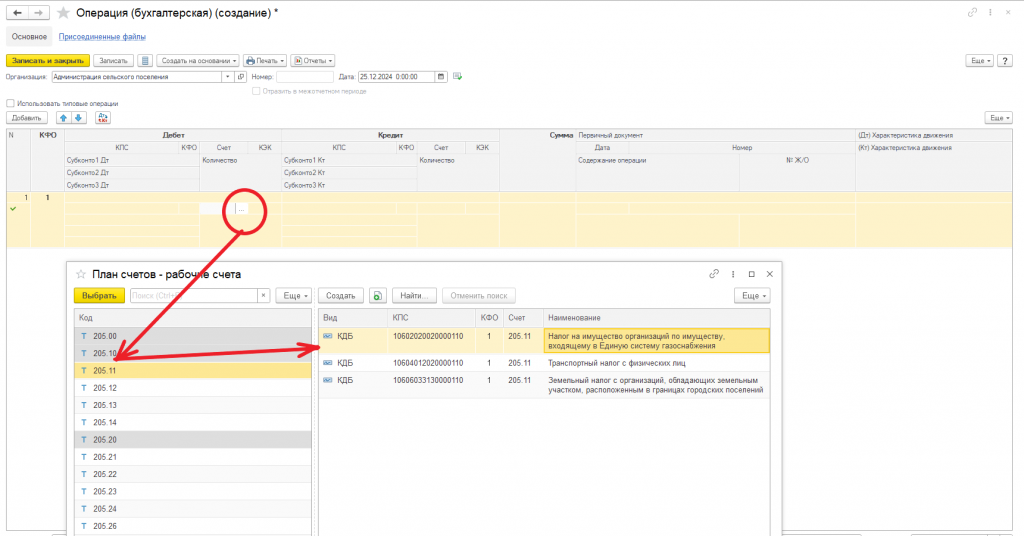Open the Организация dropdown arrow
Screen dimensions: 1024x536
coord(227,77)
